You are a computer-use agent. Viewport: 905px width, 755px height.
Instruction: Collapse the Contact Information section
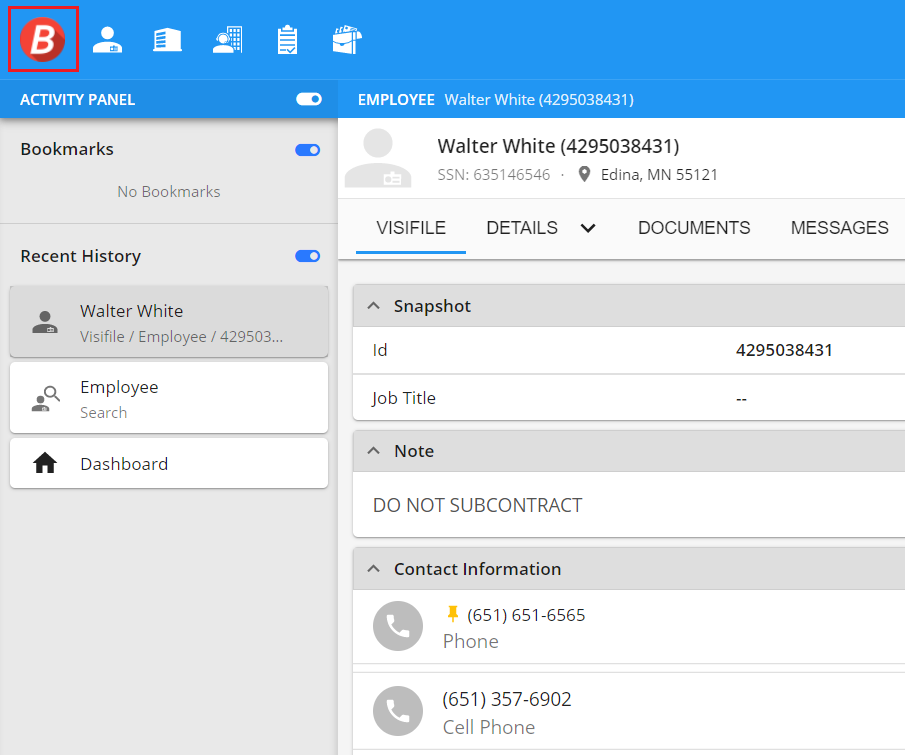click(374, 569)
